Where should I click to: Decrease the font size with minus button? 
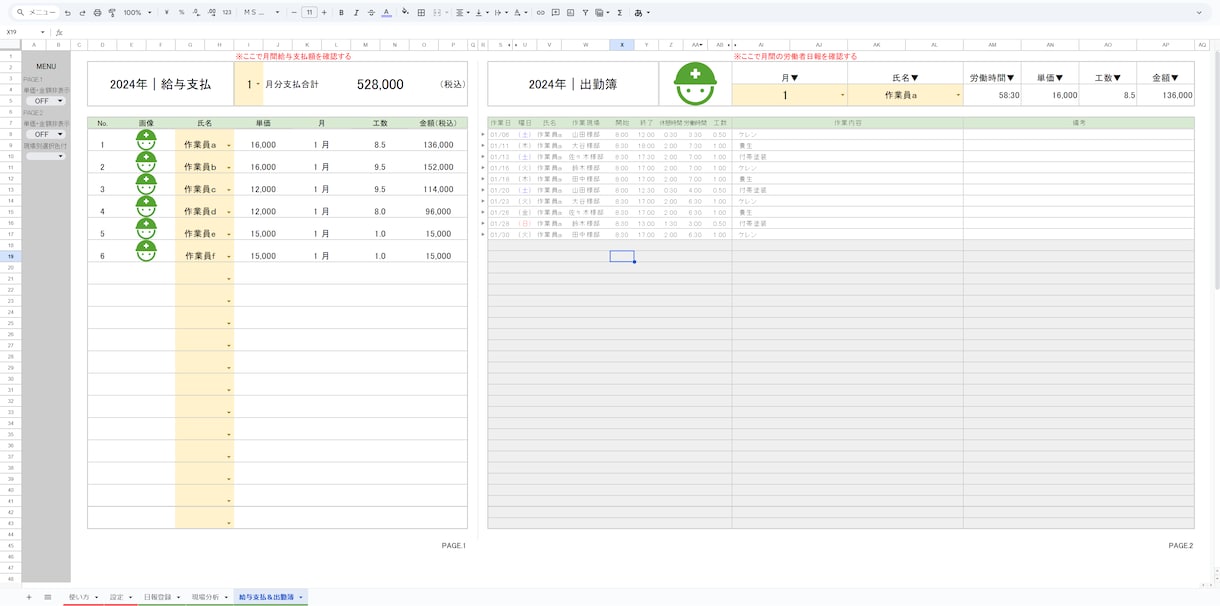(x=294, y=13)
